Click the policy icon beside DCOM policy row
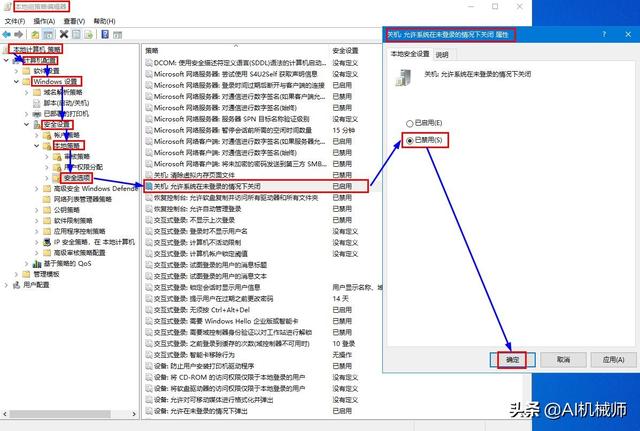This screenshot has height=431, width=640. coord(149,63)
